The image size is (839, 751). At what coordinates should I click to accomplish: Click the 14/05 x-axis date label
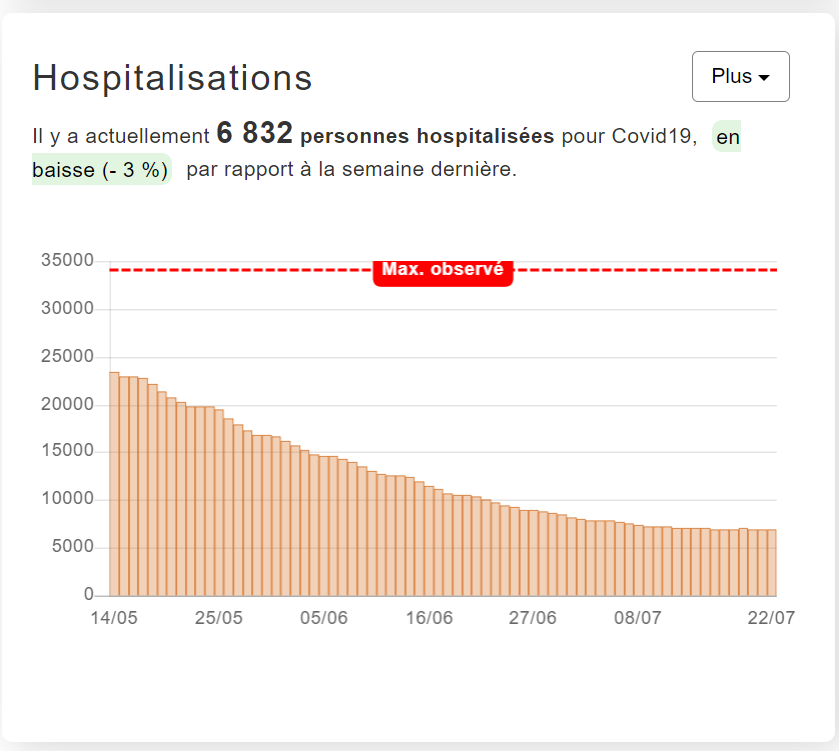coord(114,618)
